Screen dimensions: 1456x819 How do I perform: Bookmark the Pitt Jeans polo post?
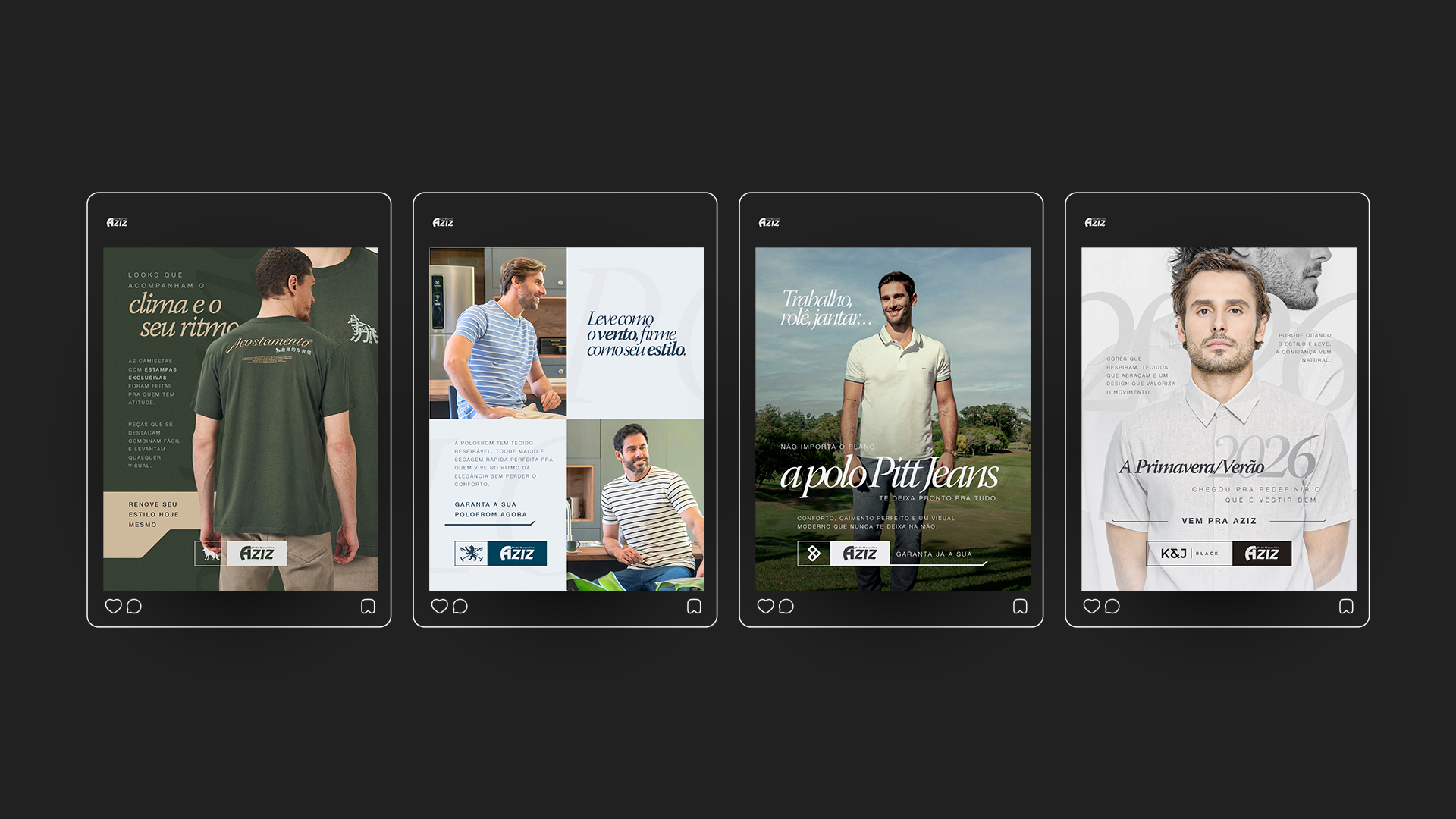point(1020,606)
